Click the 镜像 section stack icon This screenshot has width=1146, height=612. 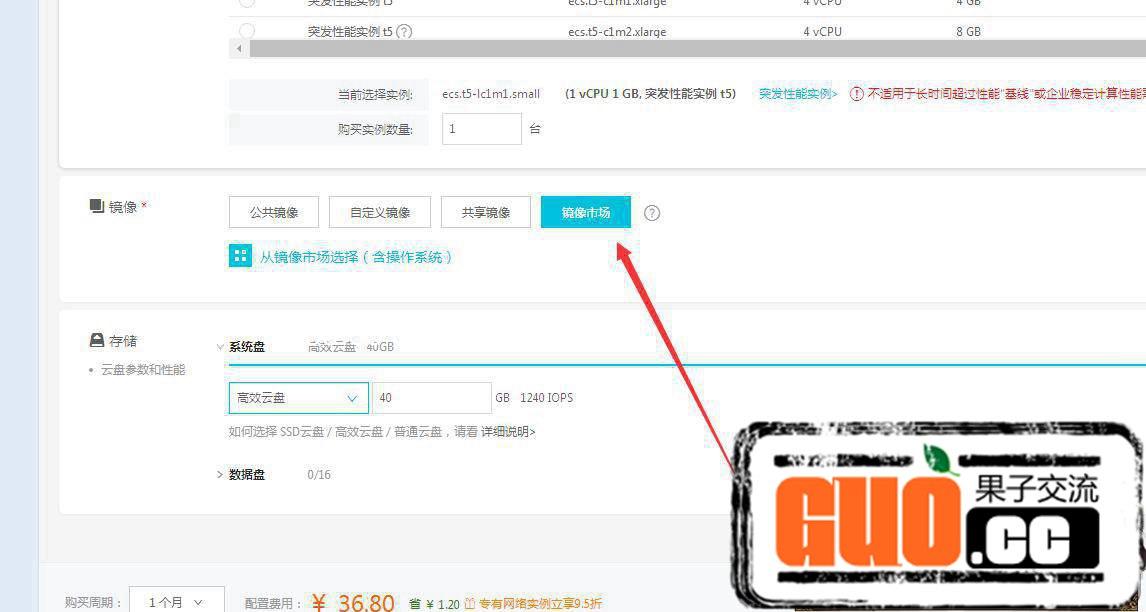click(x=97, y=206)
